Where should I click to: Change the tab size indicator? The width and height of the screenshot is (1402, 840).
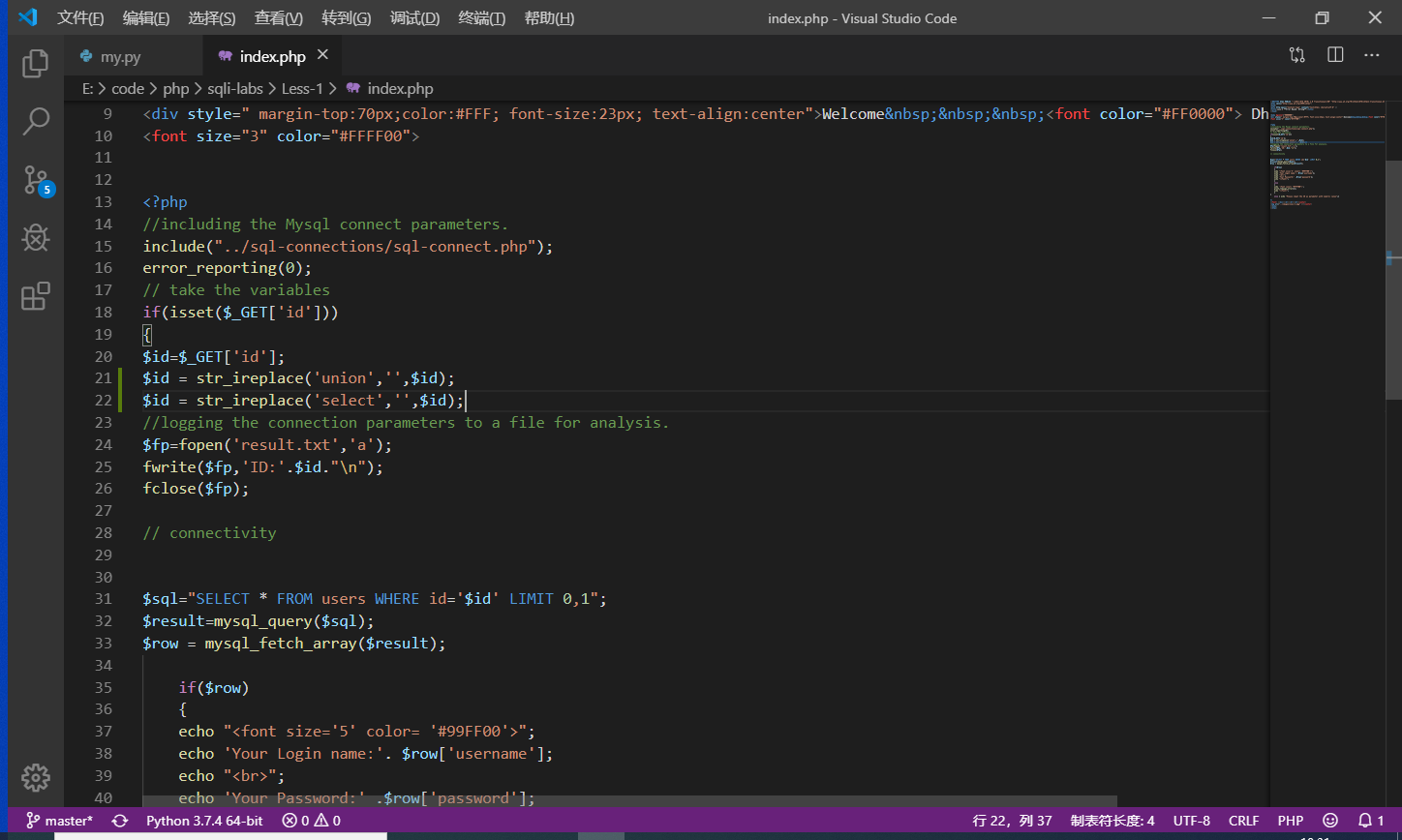click(x=1112, y=821)
